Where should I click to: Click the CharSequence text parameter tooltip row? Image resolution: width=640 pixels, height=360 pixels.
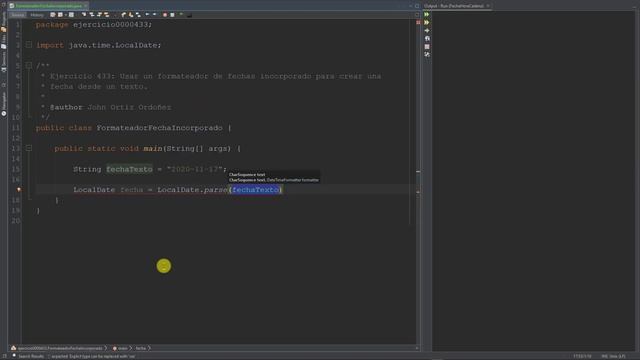tap(247, 175)
